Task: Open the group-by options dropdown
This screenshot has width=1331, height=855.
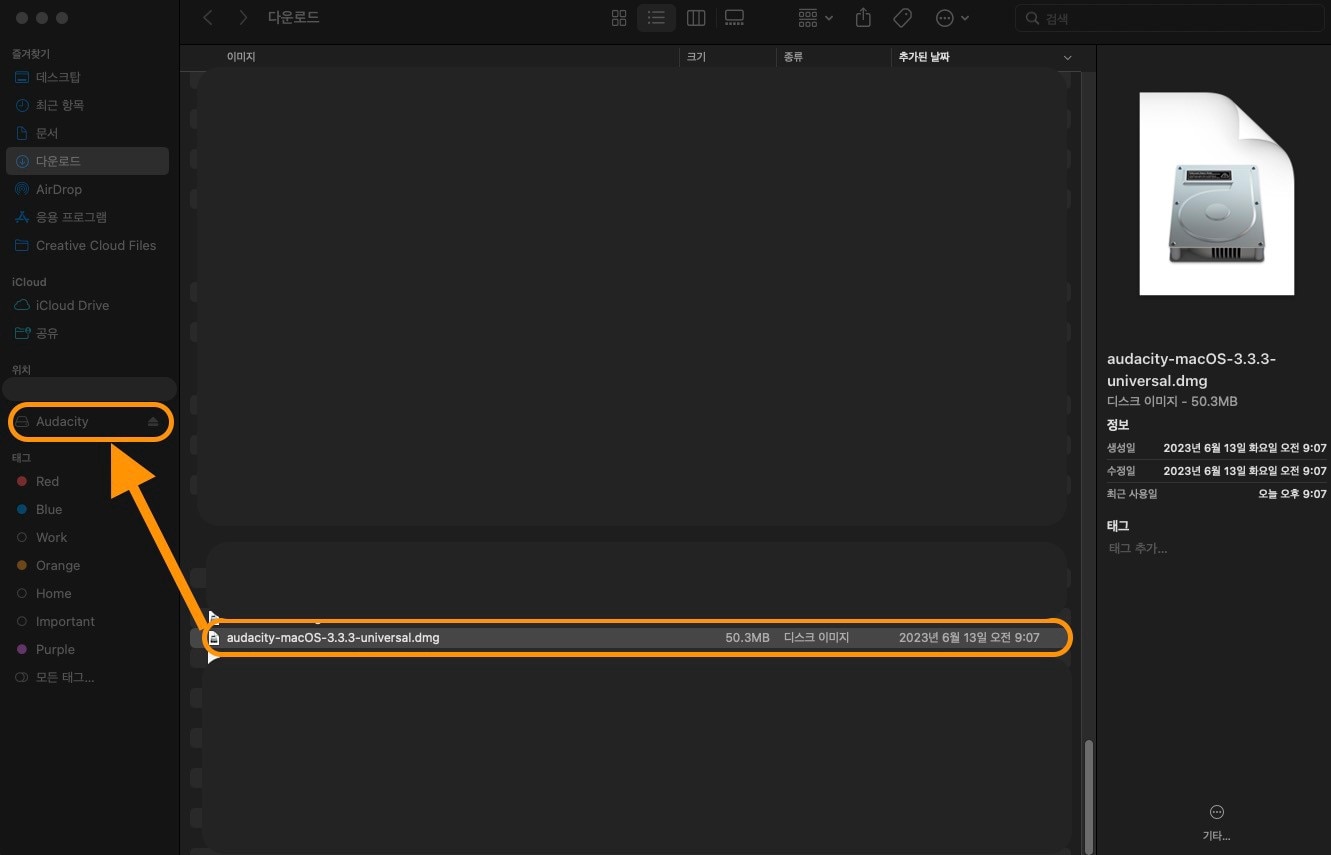Action: (x=816, y=18)
